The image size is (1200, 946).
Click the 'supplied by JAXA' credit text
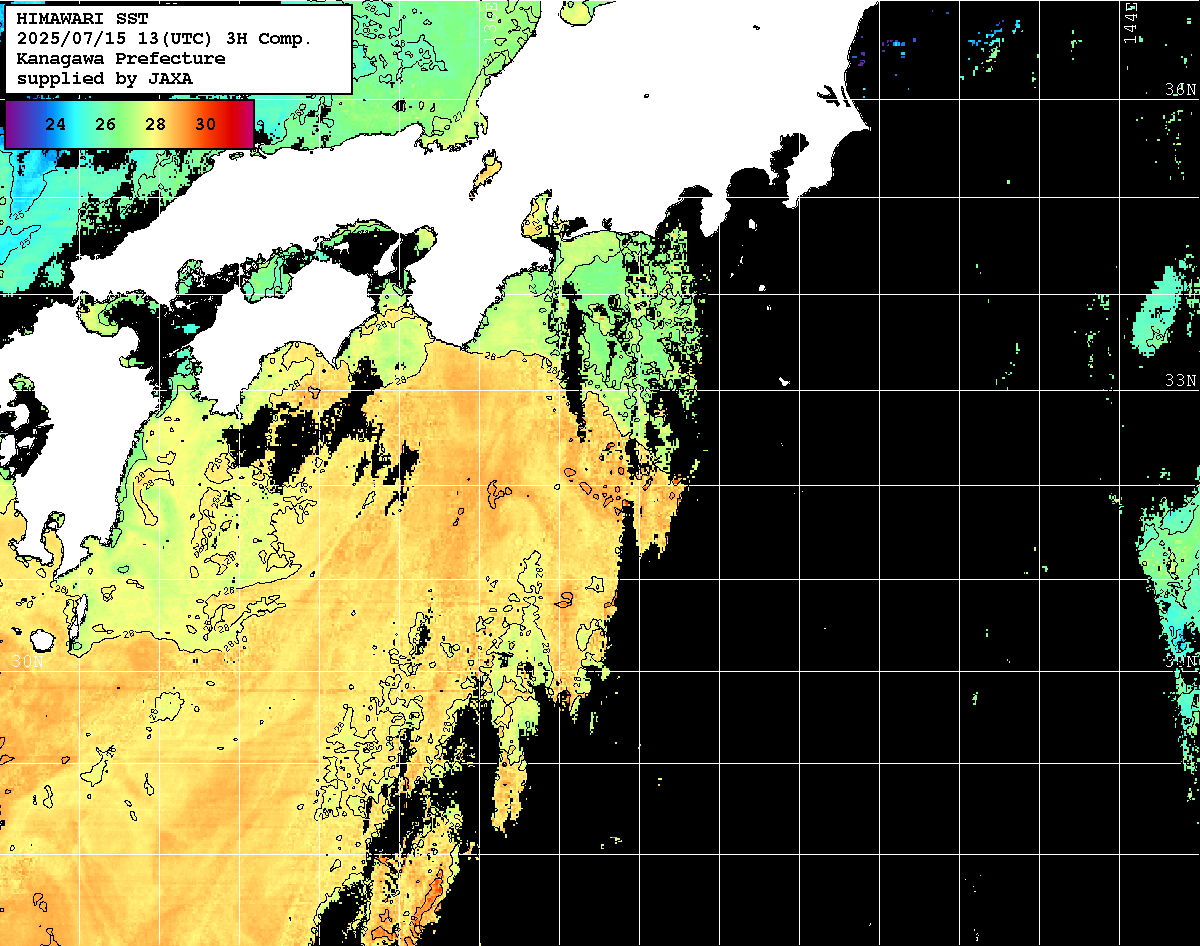(105, 78)
